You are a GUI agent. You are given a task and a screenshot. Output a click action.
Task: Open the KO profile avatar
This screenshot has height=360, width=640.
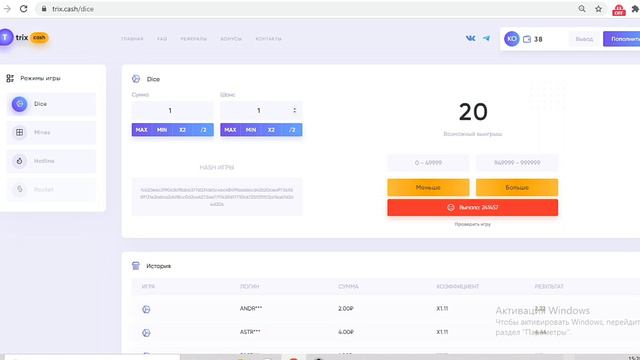click(x=512, y=39)
